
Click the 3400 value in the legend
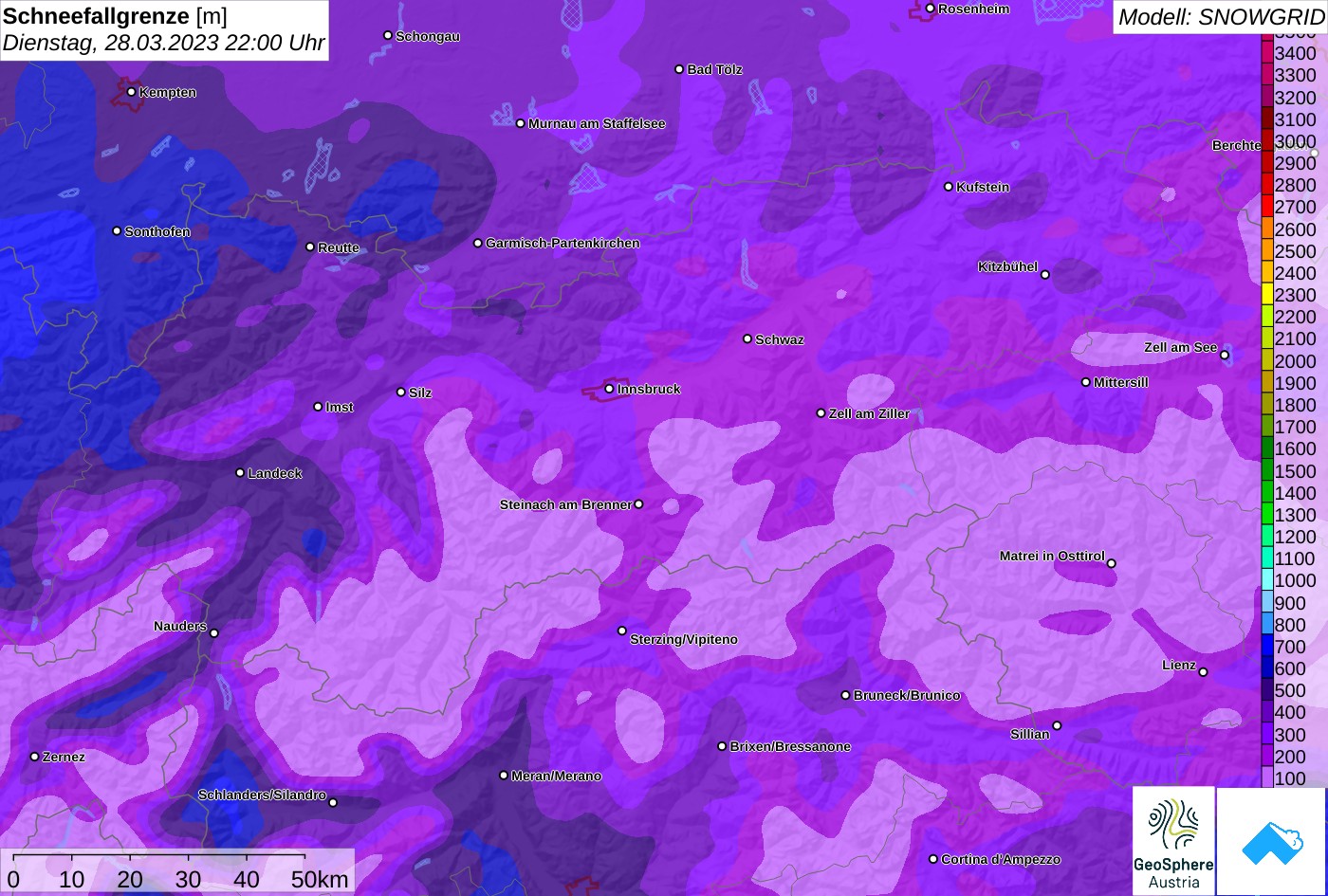click(1296, 54)
